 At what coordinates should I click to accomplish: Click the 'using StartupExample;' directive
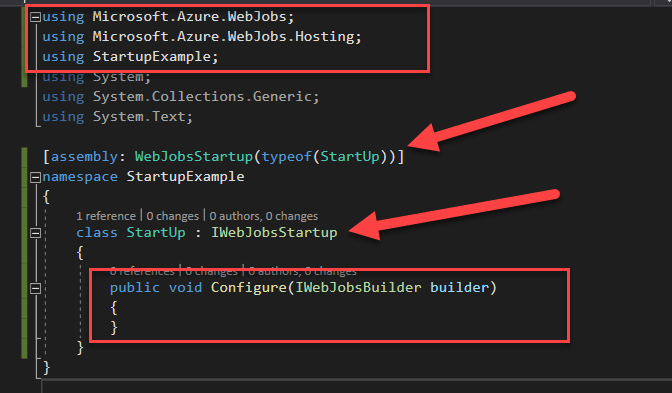coord(130,57)
